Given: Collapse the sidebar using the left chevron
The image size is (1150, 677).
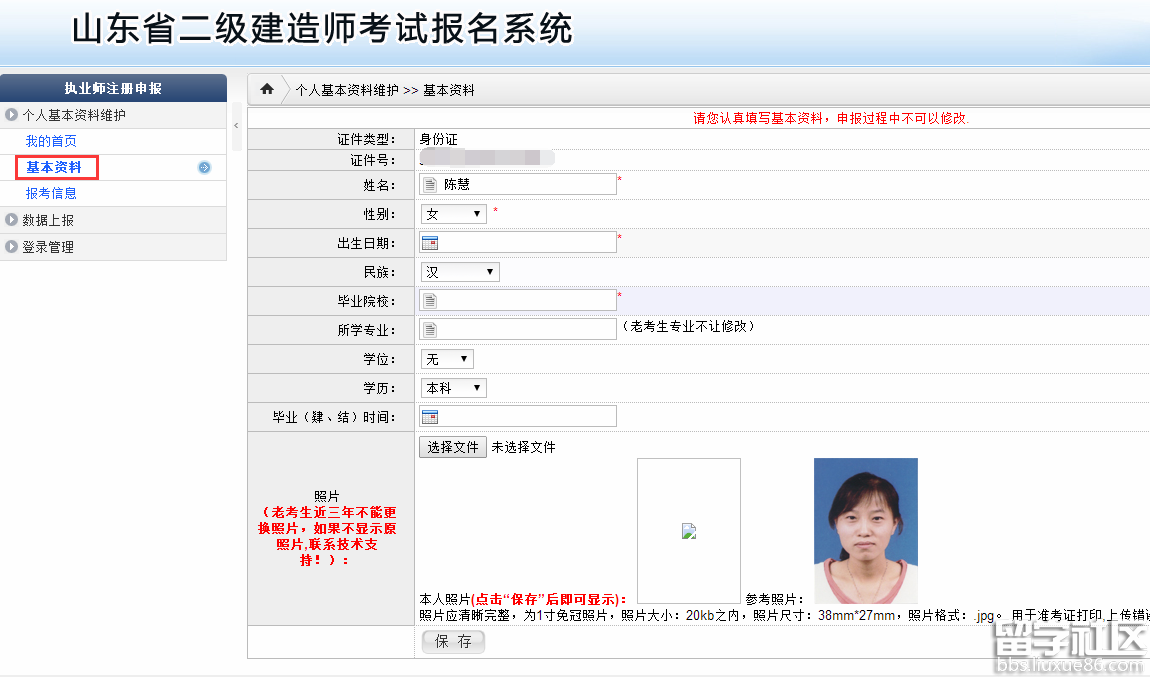Looking at the screenshot, I should click(x=236, y=125).
